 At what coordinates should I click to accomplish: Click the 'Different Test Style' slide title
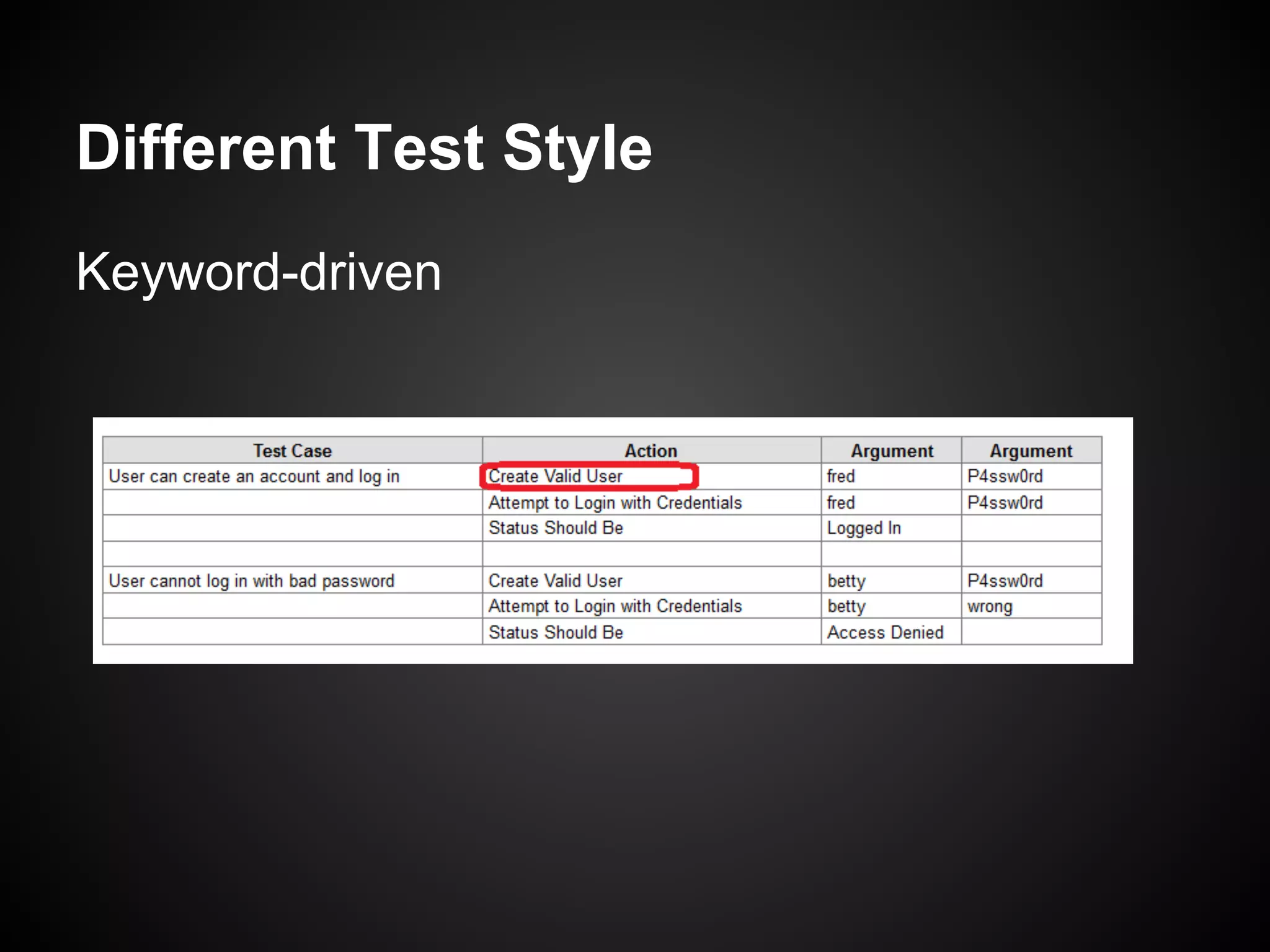coord(364,148)
